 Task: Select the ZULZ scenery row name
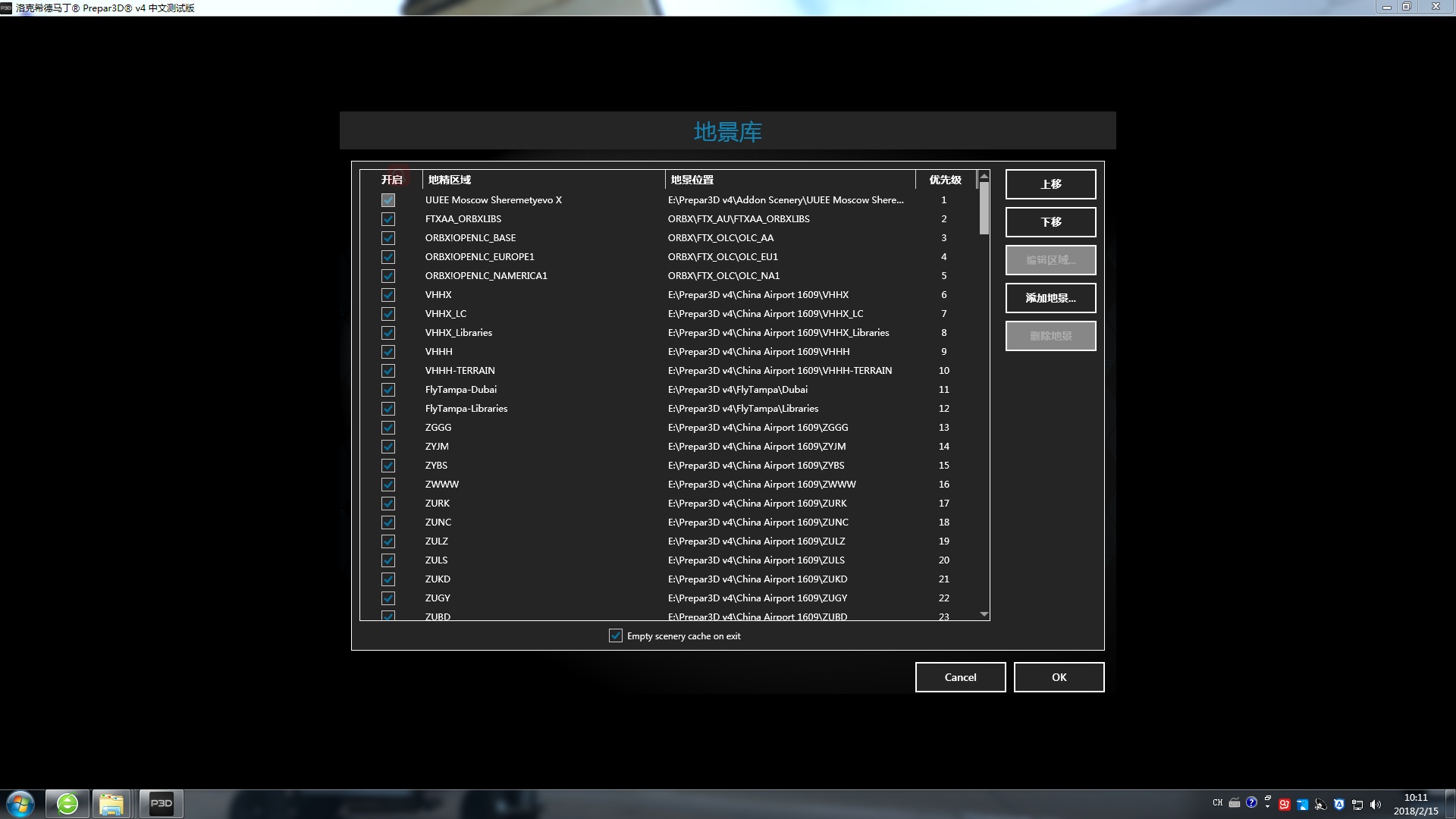point(437,541)
